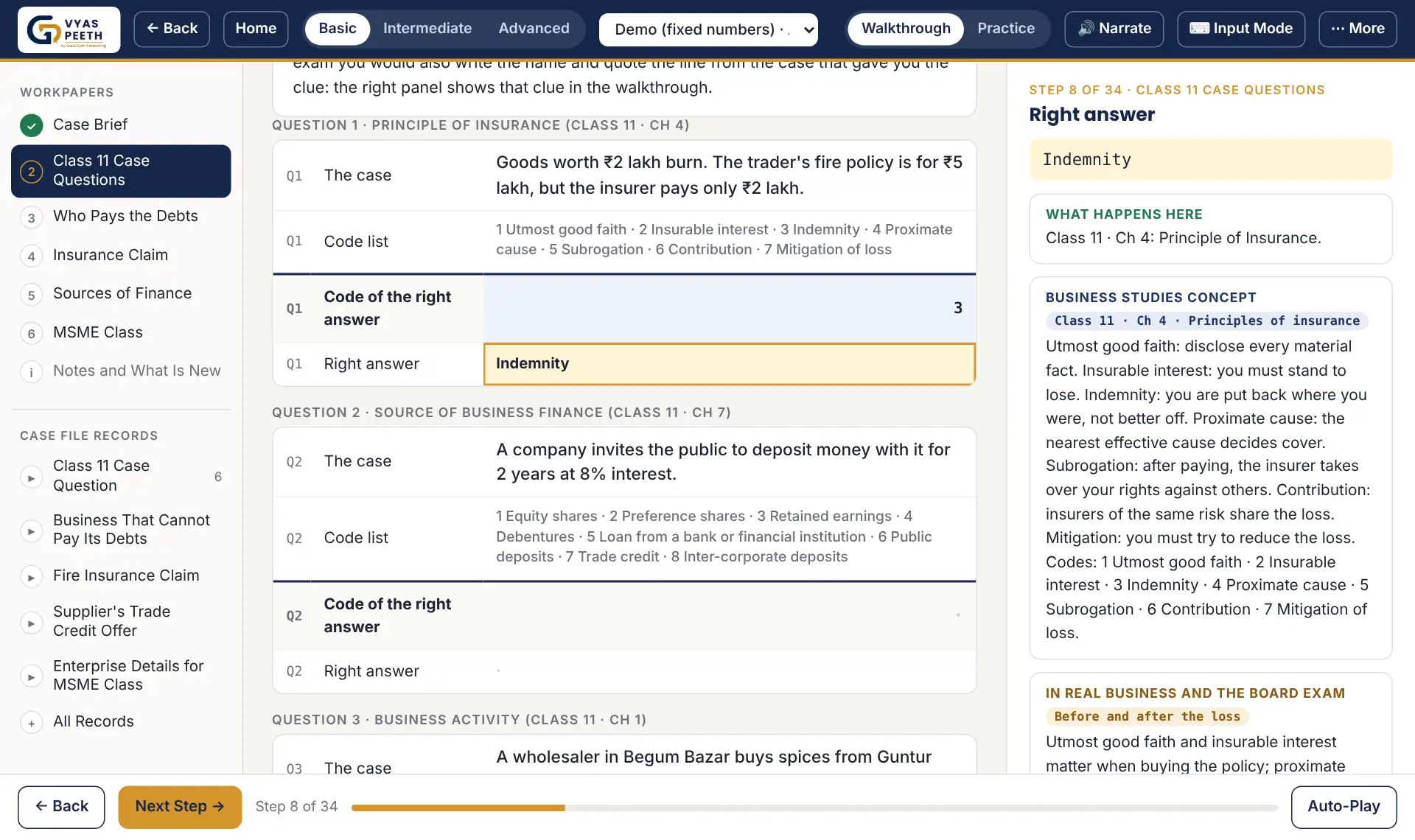1415x840 pixels.
Task: Switch to Practice mode
Action: point(1006,29)
